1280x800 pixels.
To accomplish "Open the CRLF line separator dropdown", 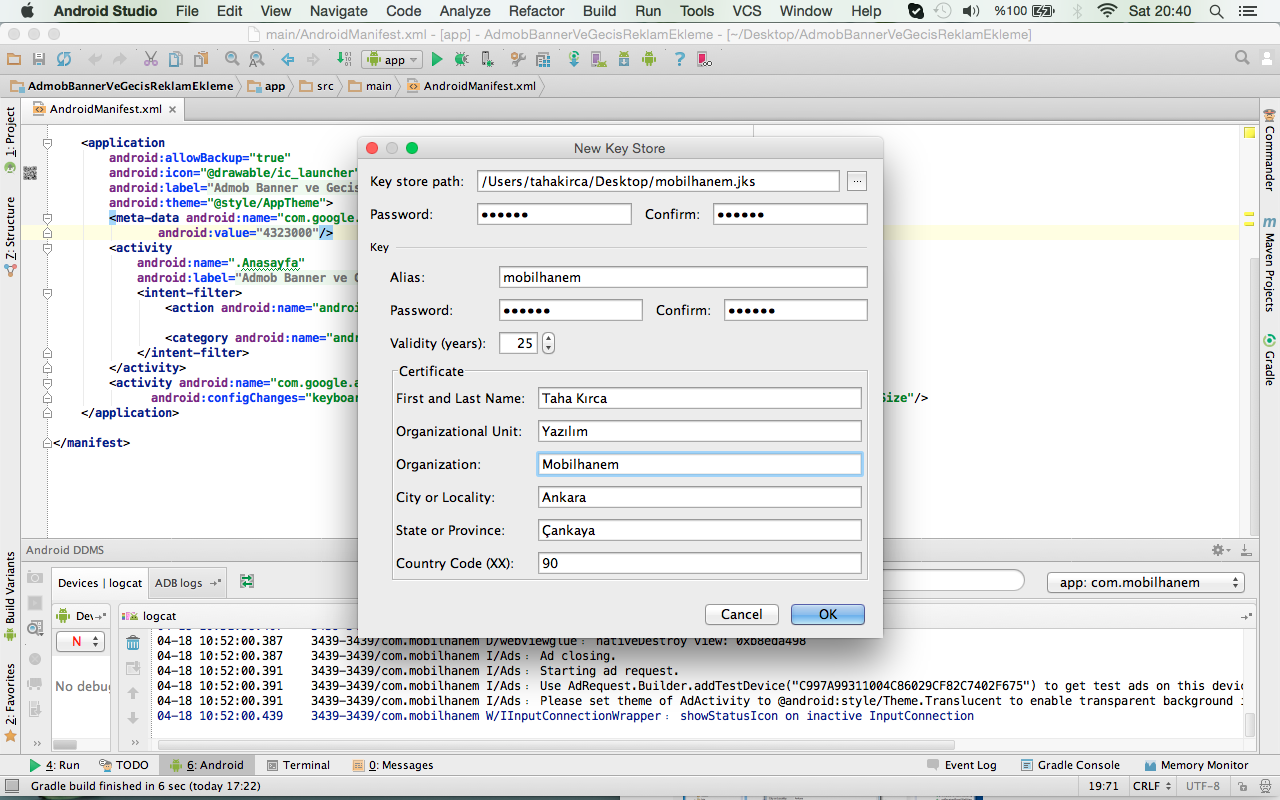I will click(1152, 786).
